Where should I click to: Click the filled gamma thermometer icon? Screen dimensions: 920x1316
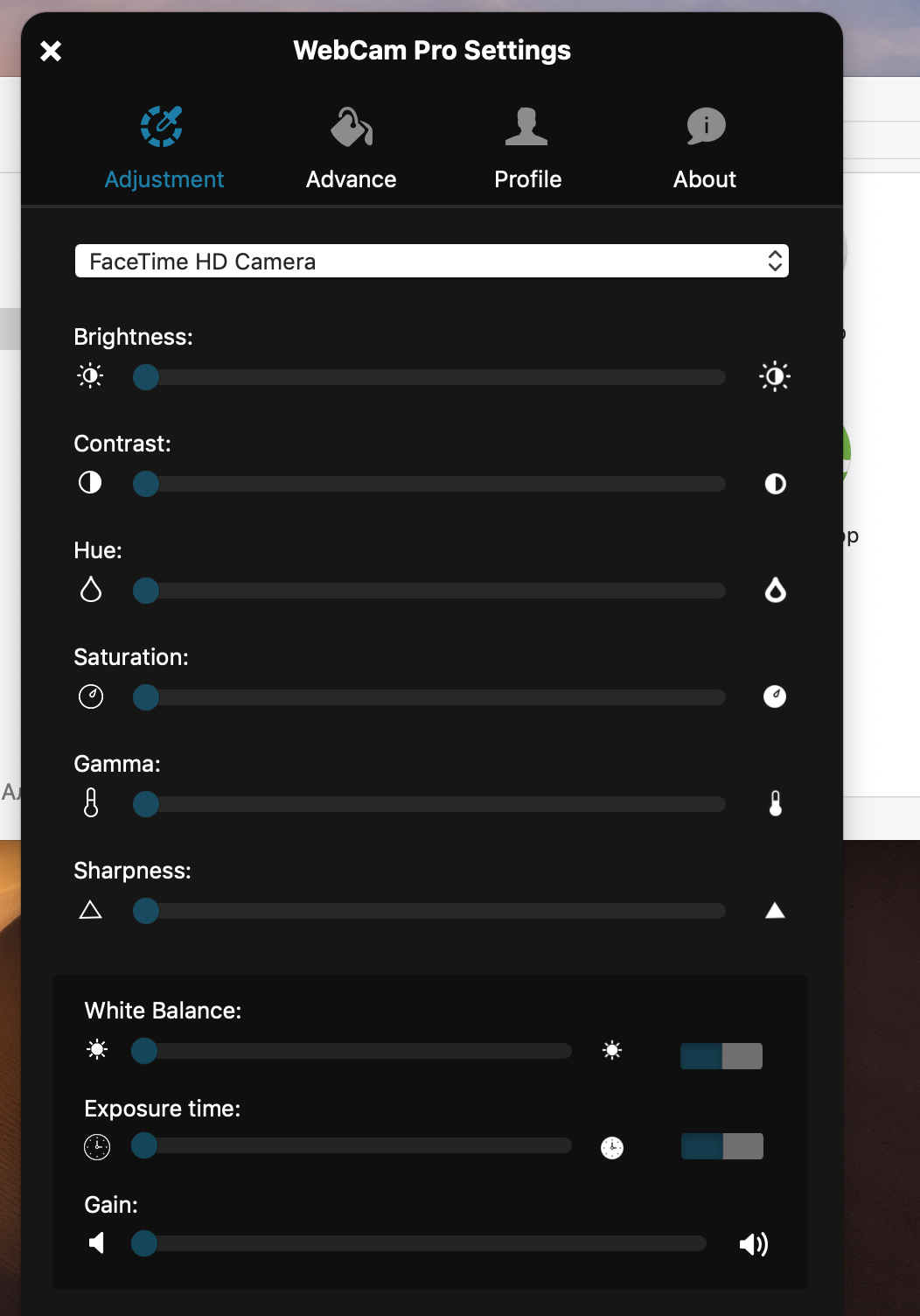point(775,803)
